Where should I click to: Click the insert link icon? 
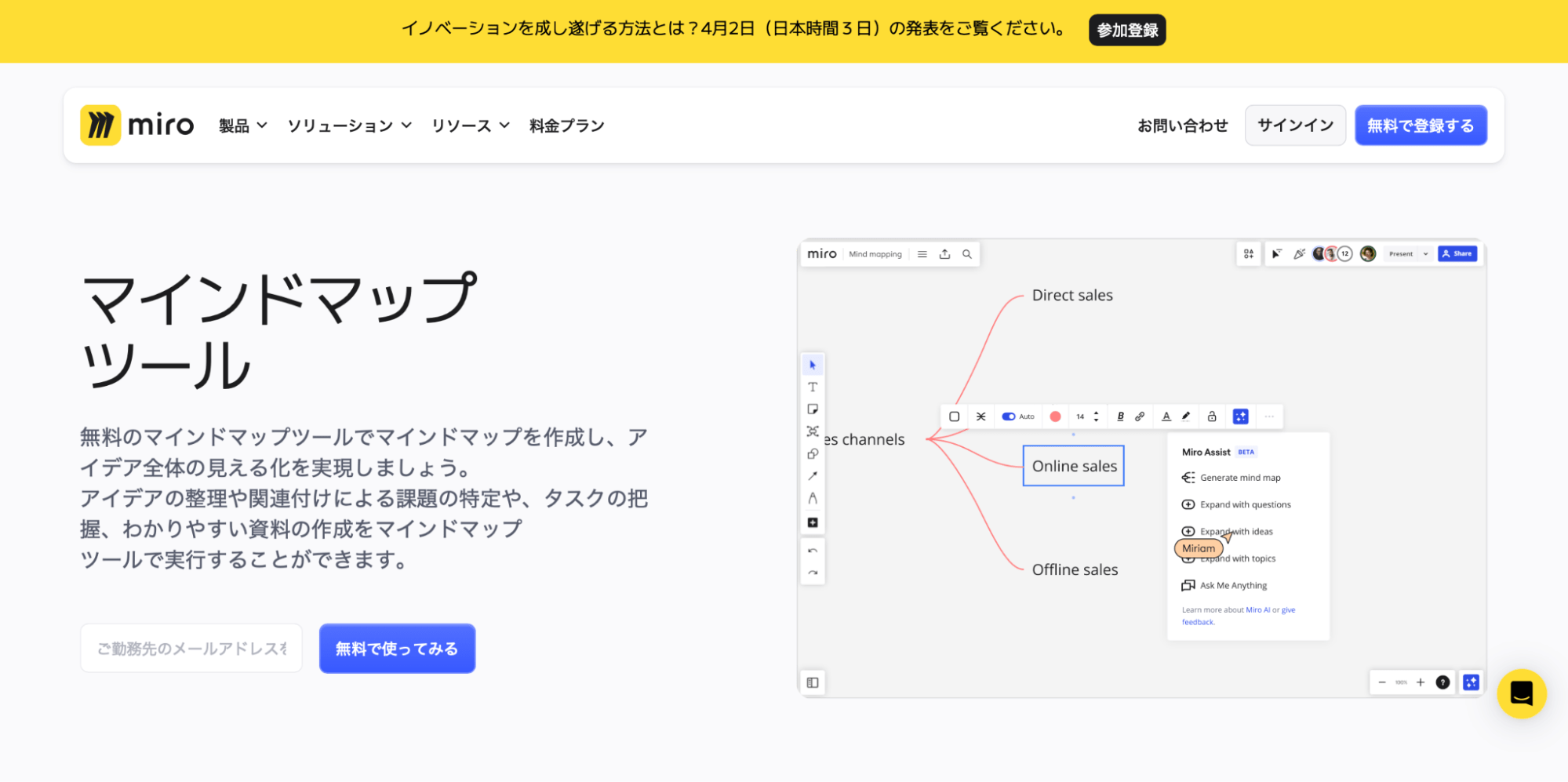click(1140, 416)
